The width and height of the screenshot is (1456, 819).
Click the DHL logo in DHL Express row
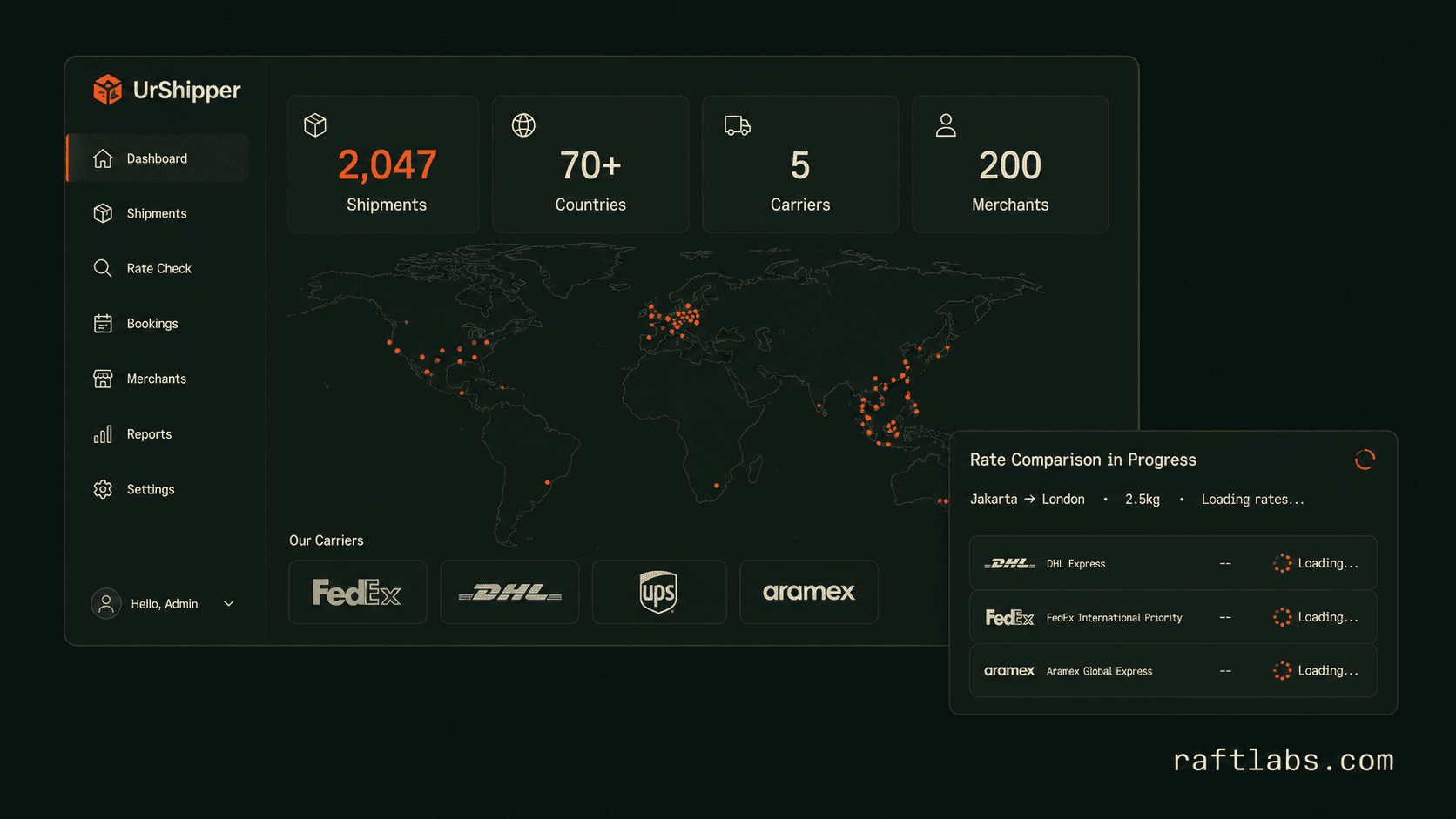(1009, 563)
